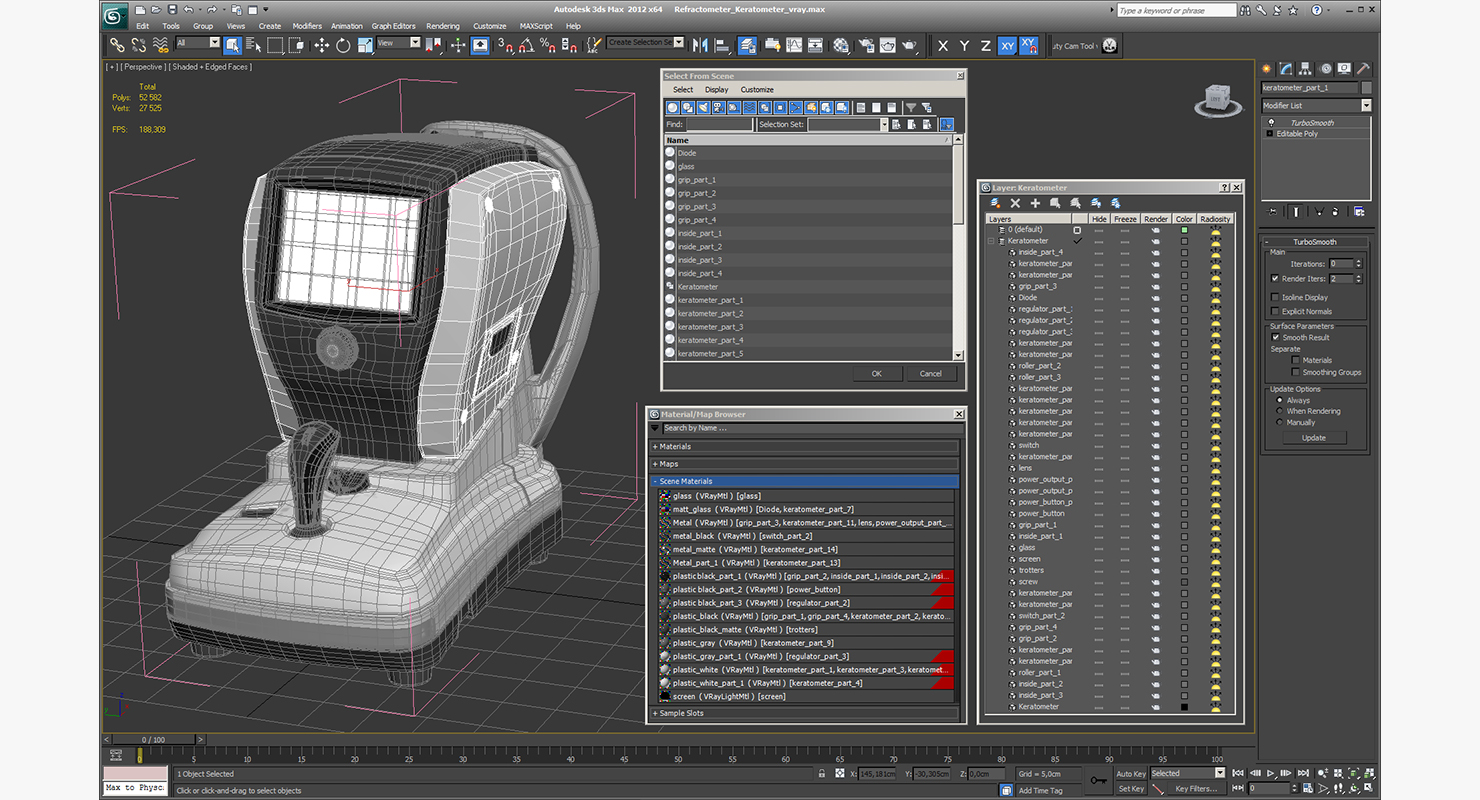Select the When Rendering radio button
Image resolution: width=1480 pixels, height=800 pixels.
coord(1279,411)
